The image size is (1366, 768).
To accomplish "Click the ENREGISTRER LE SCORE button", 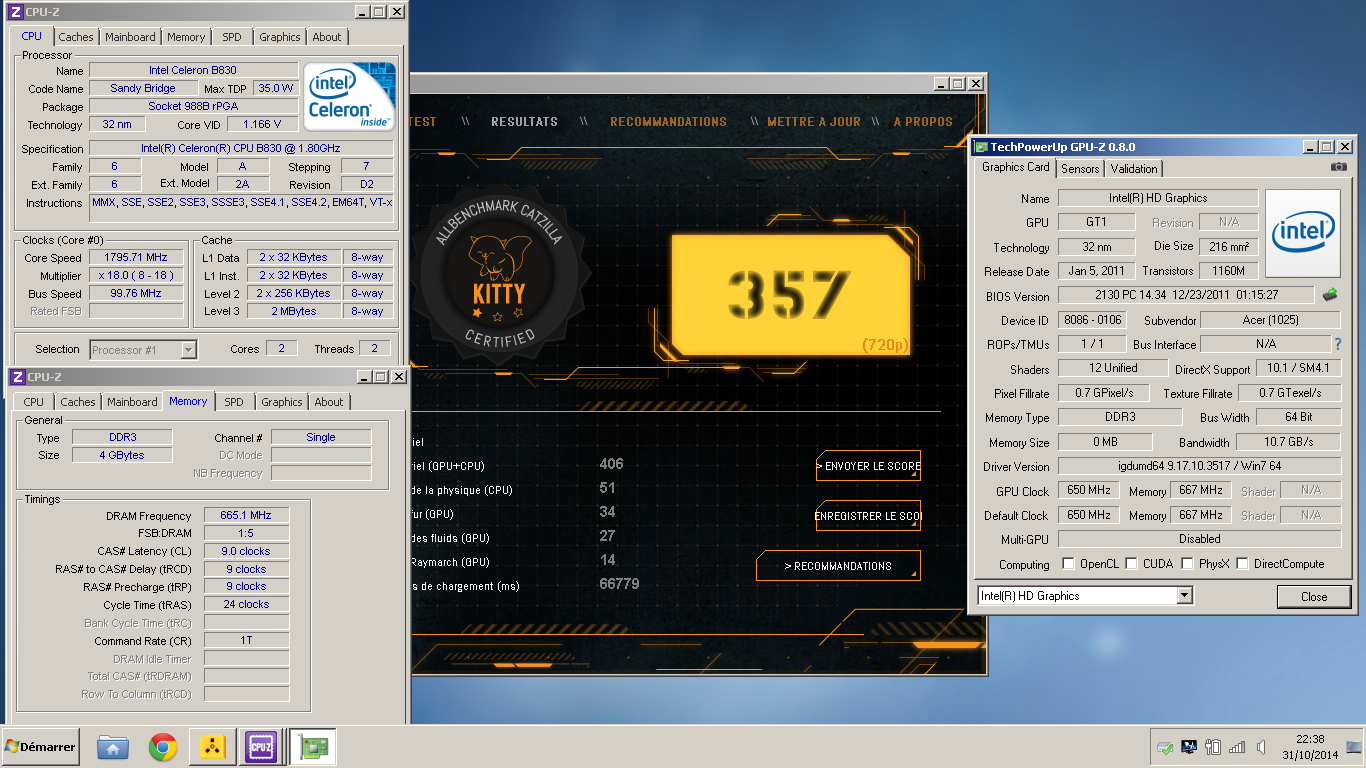I will 868,516.
